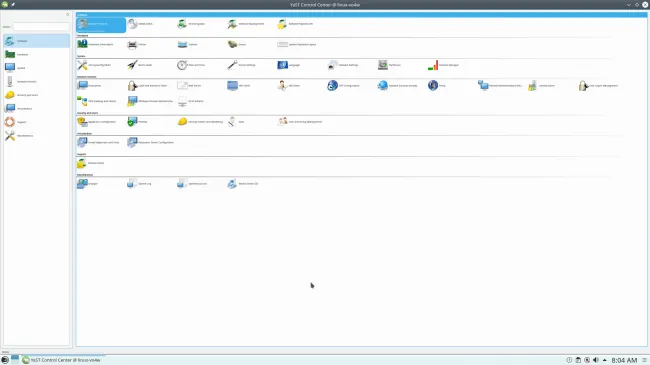Viewport: 650px width, 365px height.
Task: Open the Sudo module
Action: click(236, 122)
